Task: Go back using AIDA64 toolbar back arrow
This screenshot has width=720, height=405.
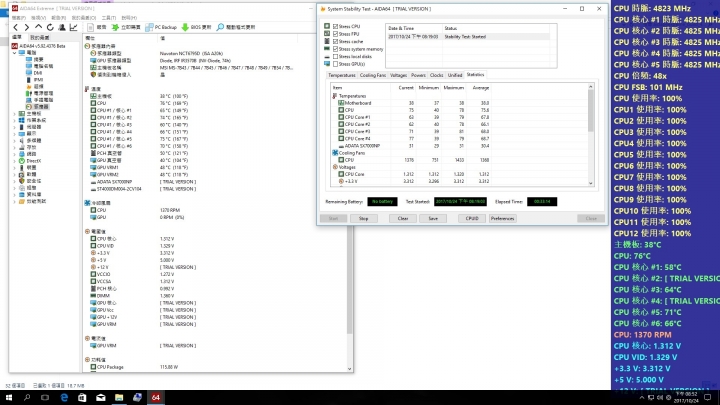Action: point(16,28)
